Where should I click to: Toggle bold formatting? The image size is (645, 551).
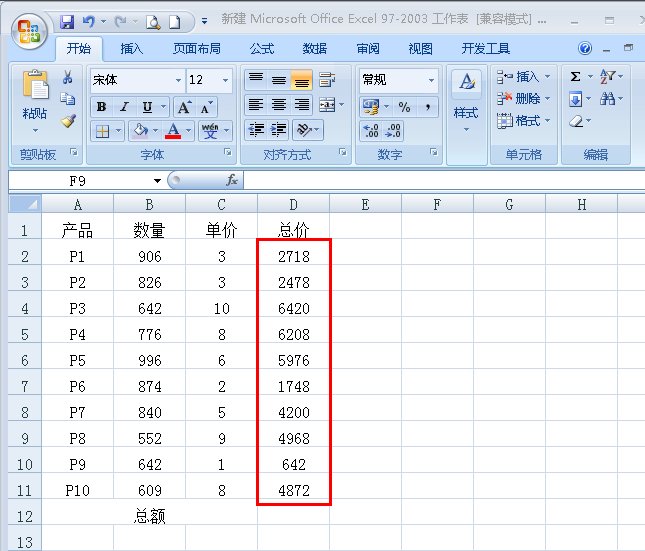pyautogui.click(x=101, y=107)
